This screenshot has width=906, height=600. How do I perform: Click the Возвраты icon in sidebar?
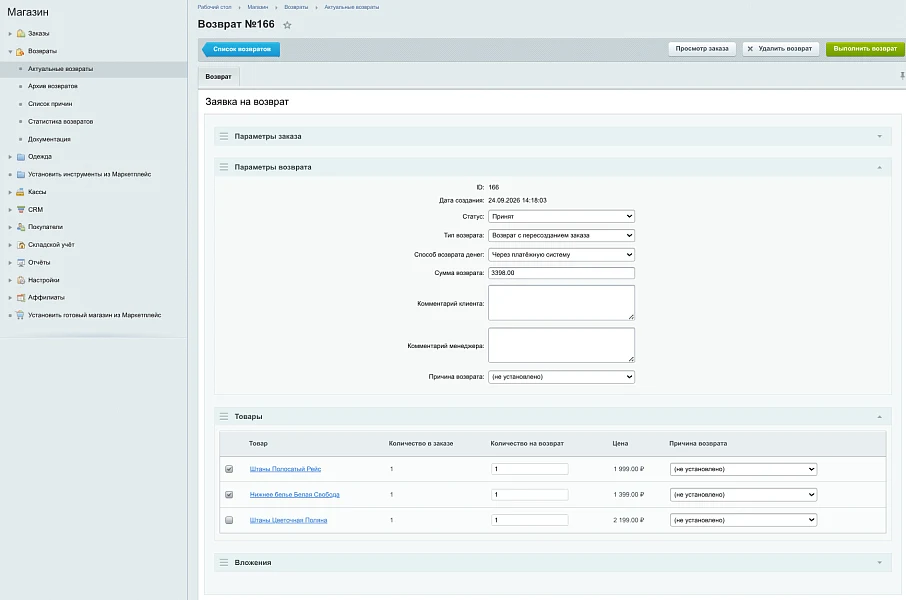click(20, 51)
